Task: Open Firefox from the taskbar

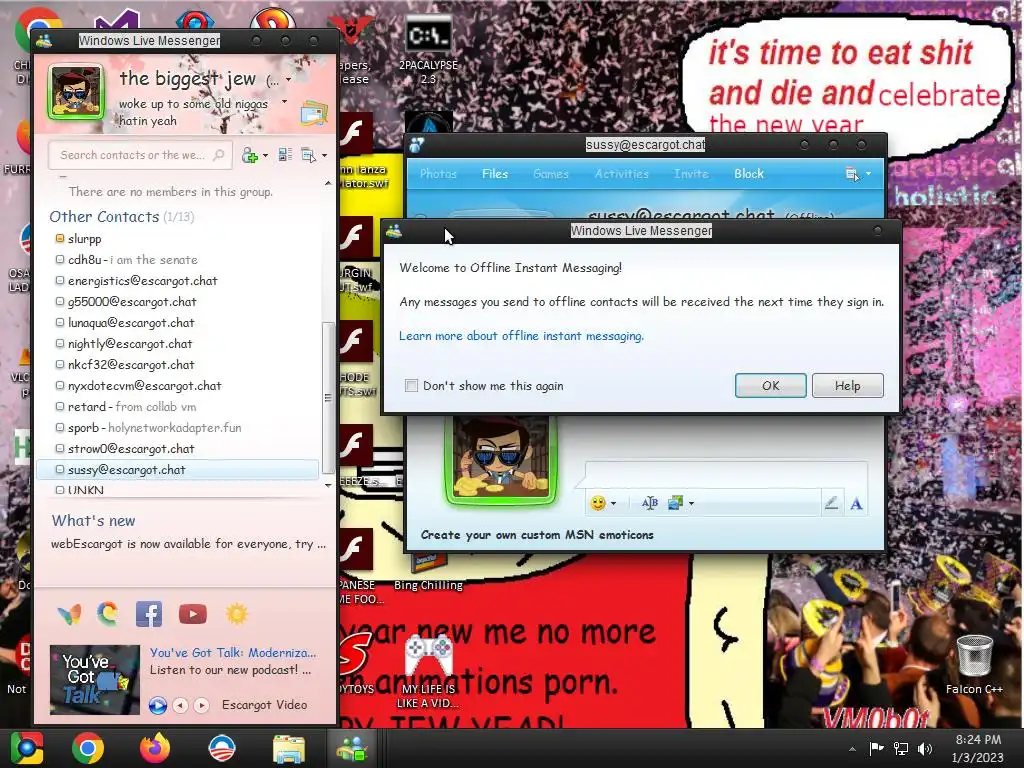Action: [155, 748]
